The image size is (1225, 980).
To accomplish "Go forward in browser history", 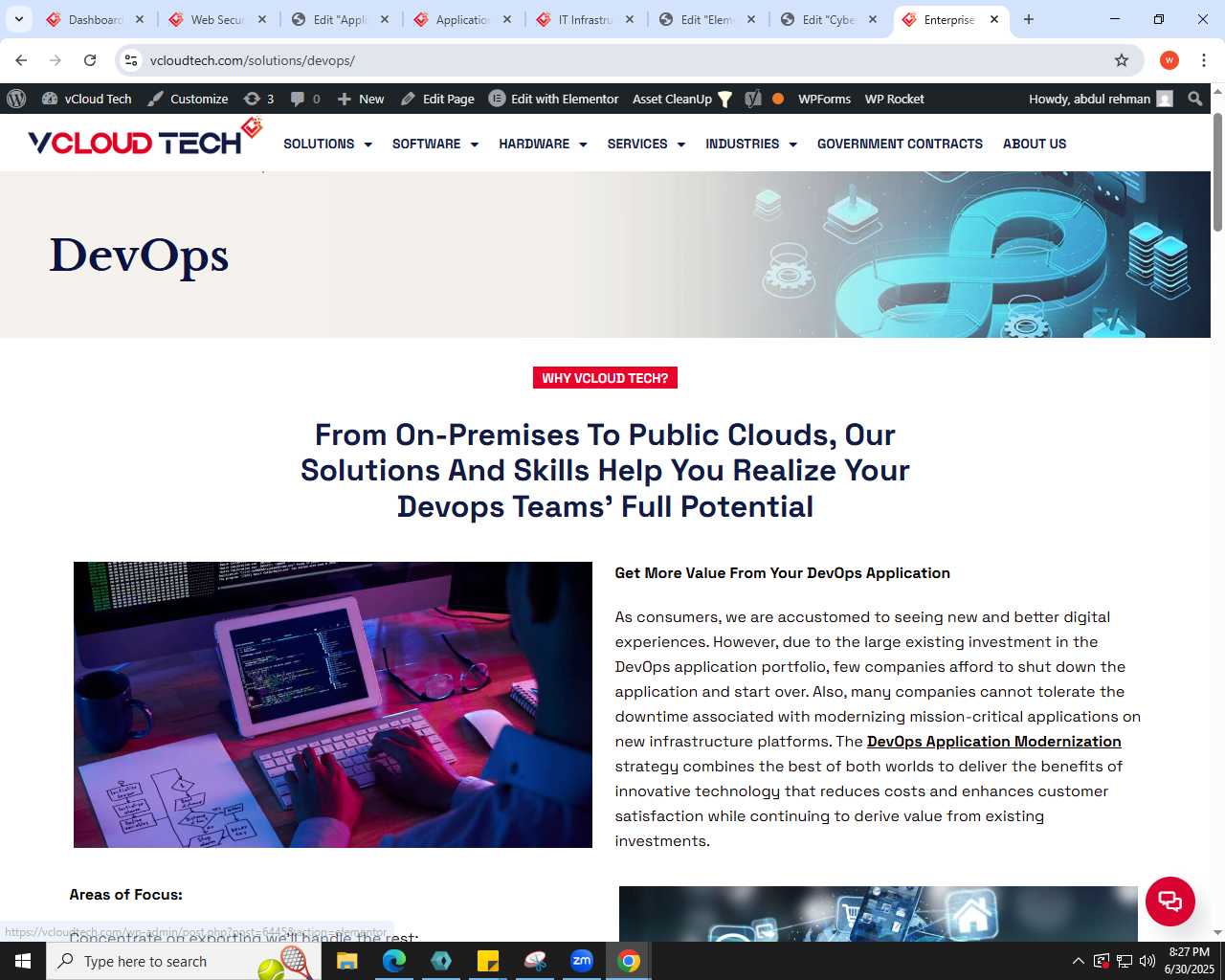I will pos(56,60).
